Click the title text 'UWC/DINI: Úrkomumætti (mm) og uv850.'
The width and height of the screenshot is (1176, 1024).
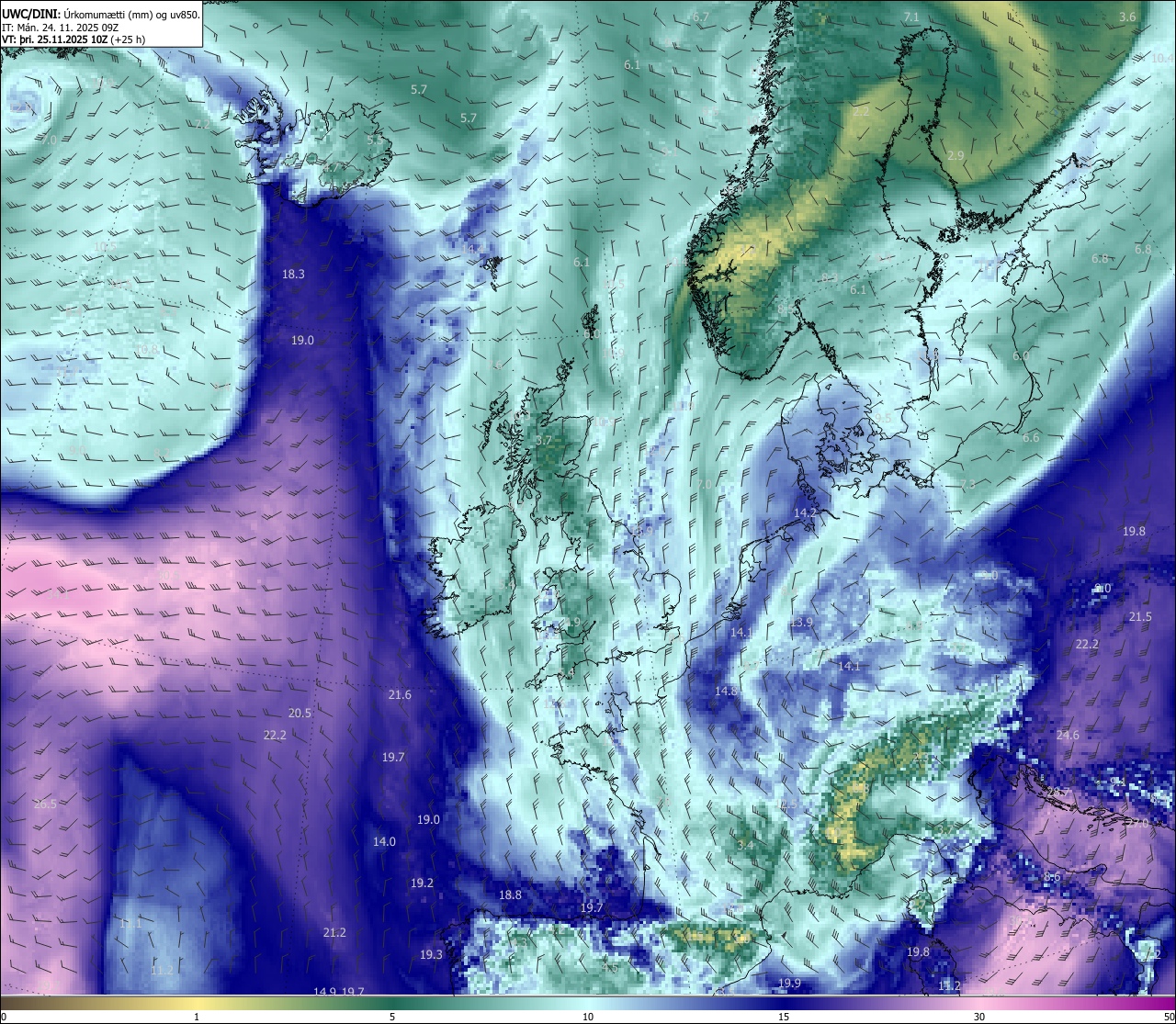click(100, 15)
